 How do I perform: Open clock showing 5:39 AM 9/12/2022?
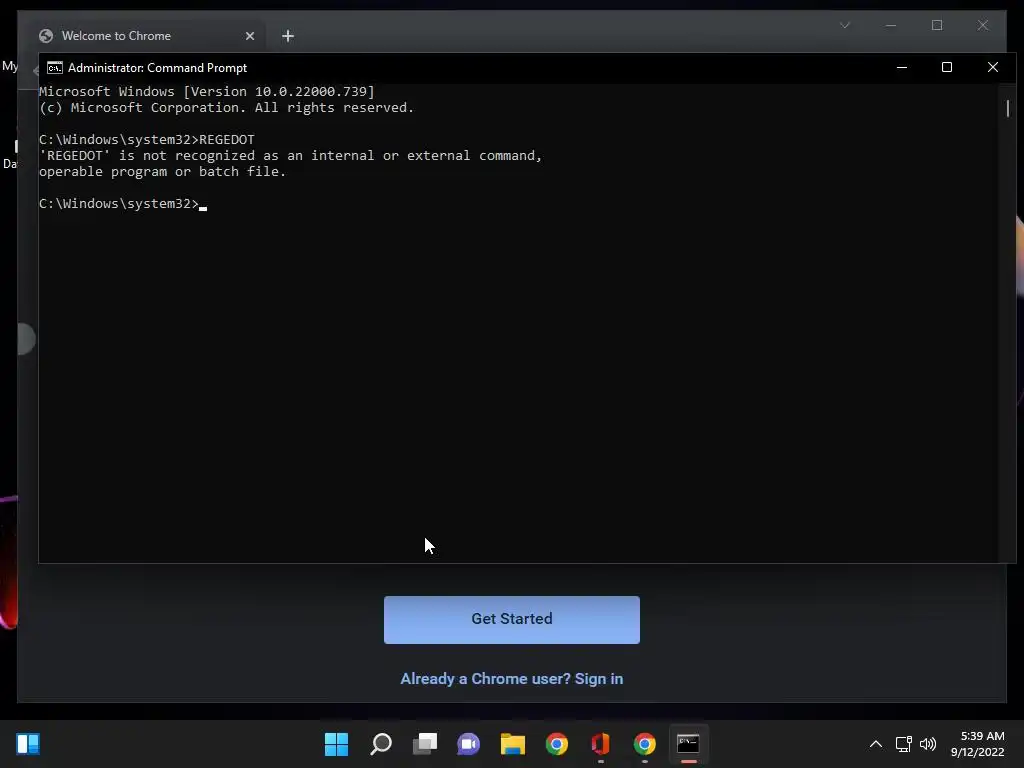click(x=978, y=744)
